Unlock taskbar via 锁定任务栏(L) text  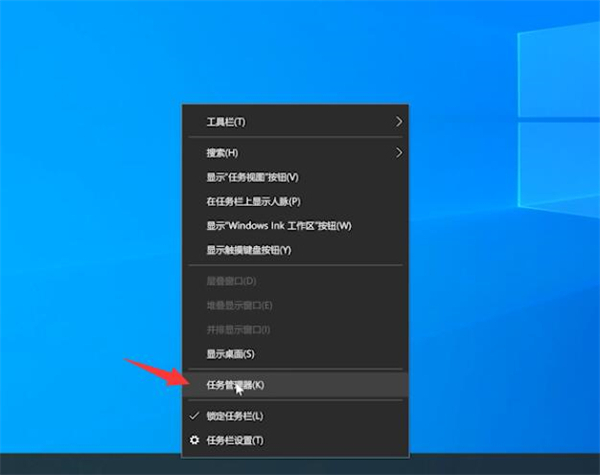point(235,415)
